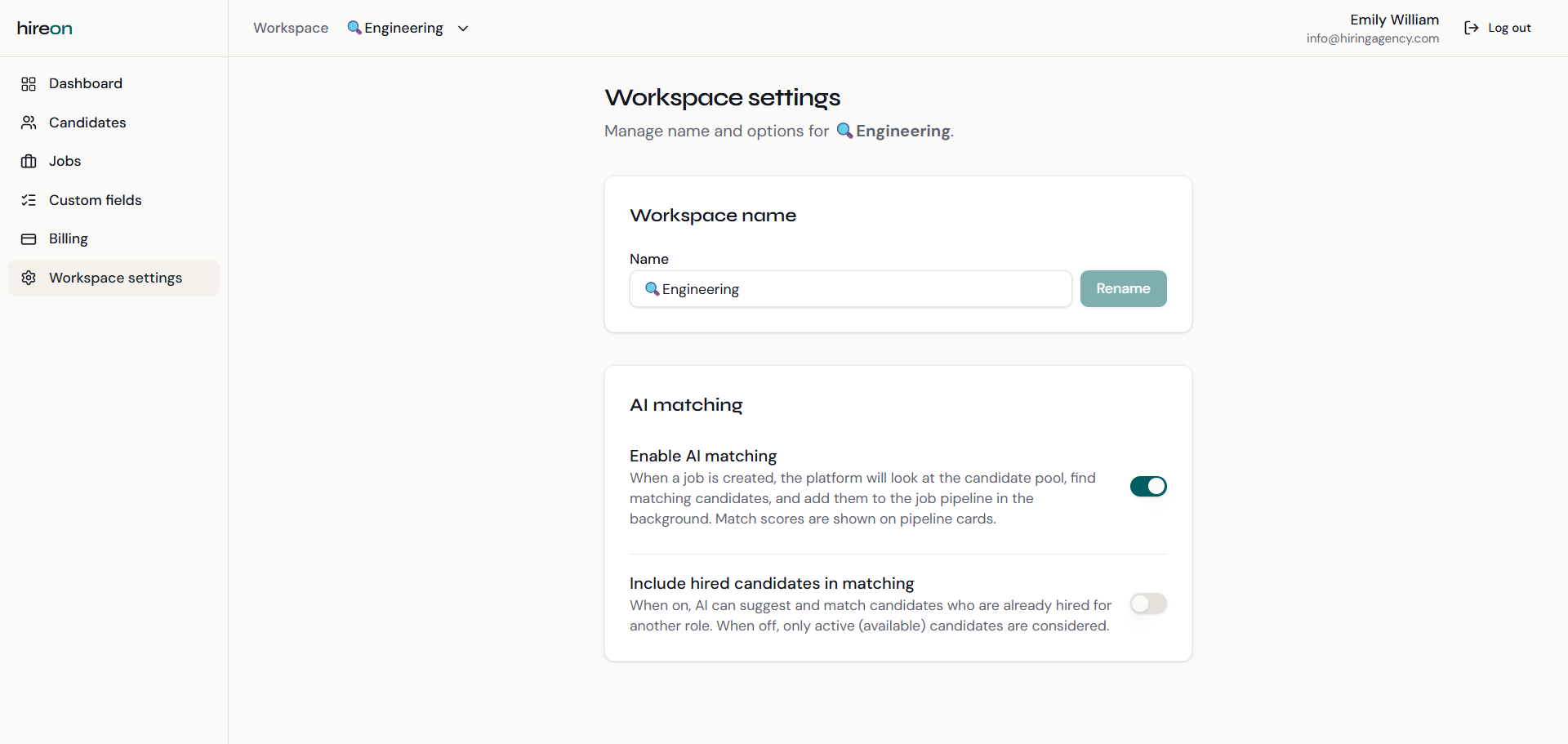Click Emily William's account email
The height and width of the screenshot is (744, 1568).
click(1372, 38)
